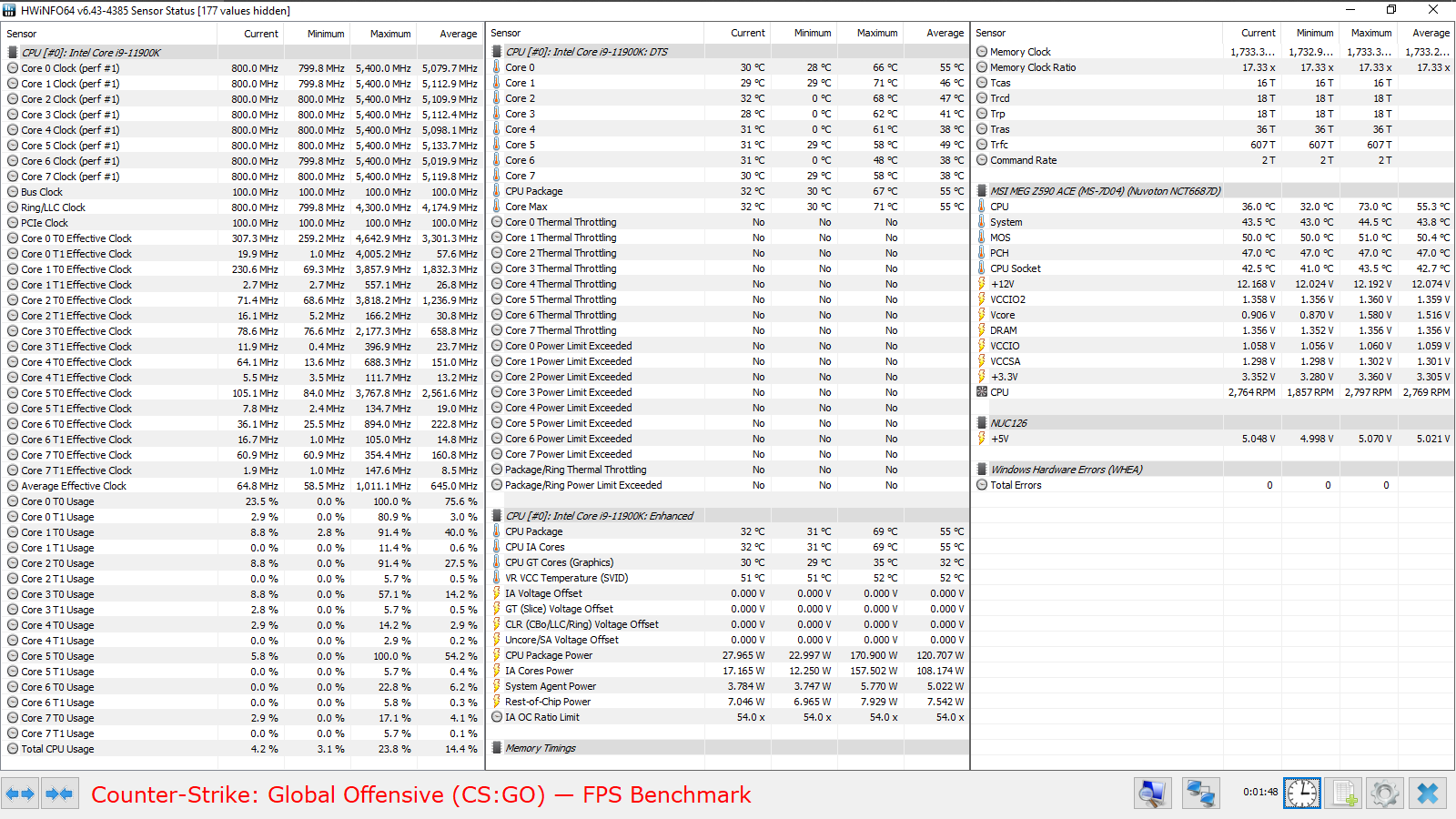The height and width of the screenshot is (819, 1456).
Task: Open sensor settings gear icon
Action: pos(1385,794)
